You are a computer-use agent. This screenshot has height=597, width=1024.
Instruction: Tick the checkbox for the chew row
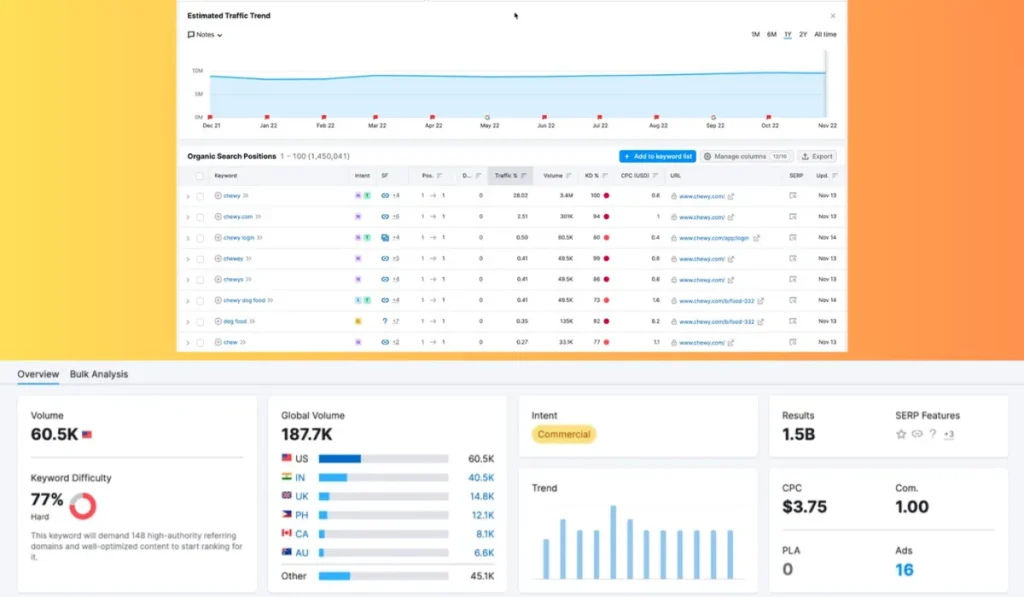[200, 342]
